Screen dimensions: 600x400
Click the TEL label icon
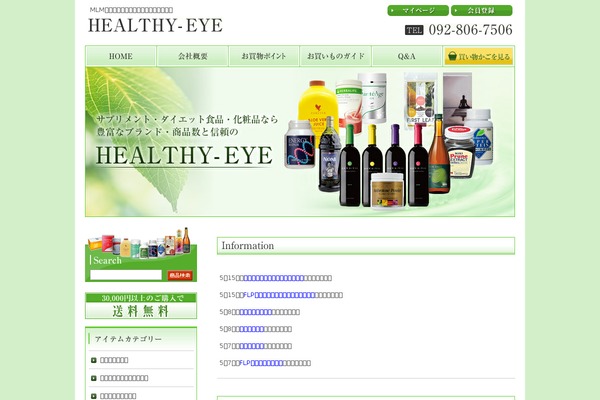414,30
